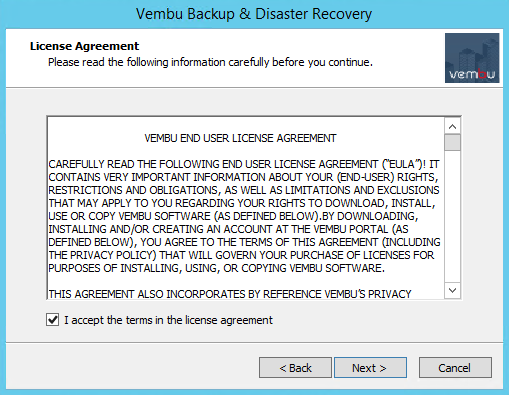Click the 'License Agreement' heading

click(84, 46)
